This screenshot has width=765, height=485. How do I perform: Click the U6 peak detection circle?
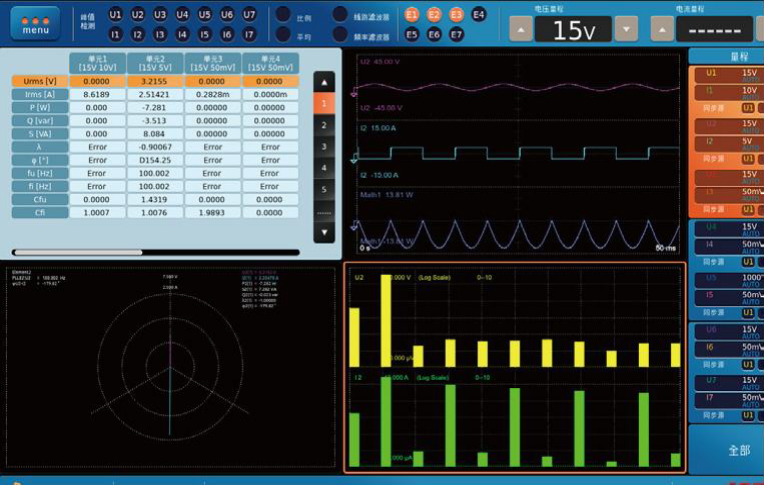click(227, 15)
